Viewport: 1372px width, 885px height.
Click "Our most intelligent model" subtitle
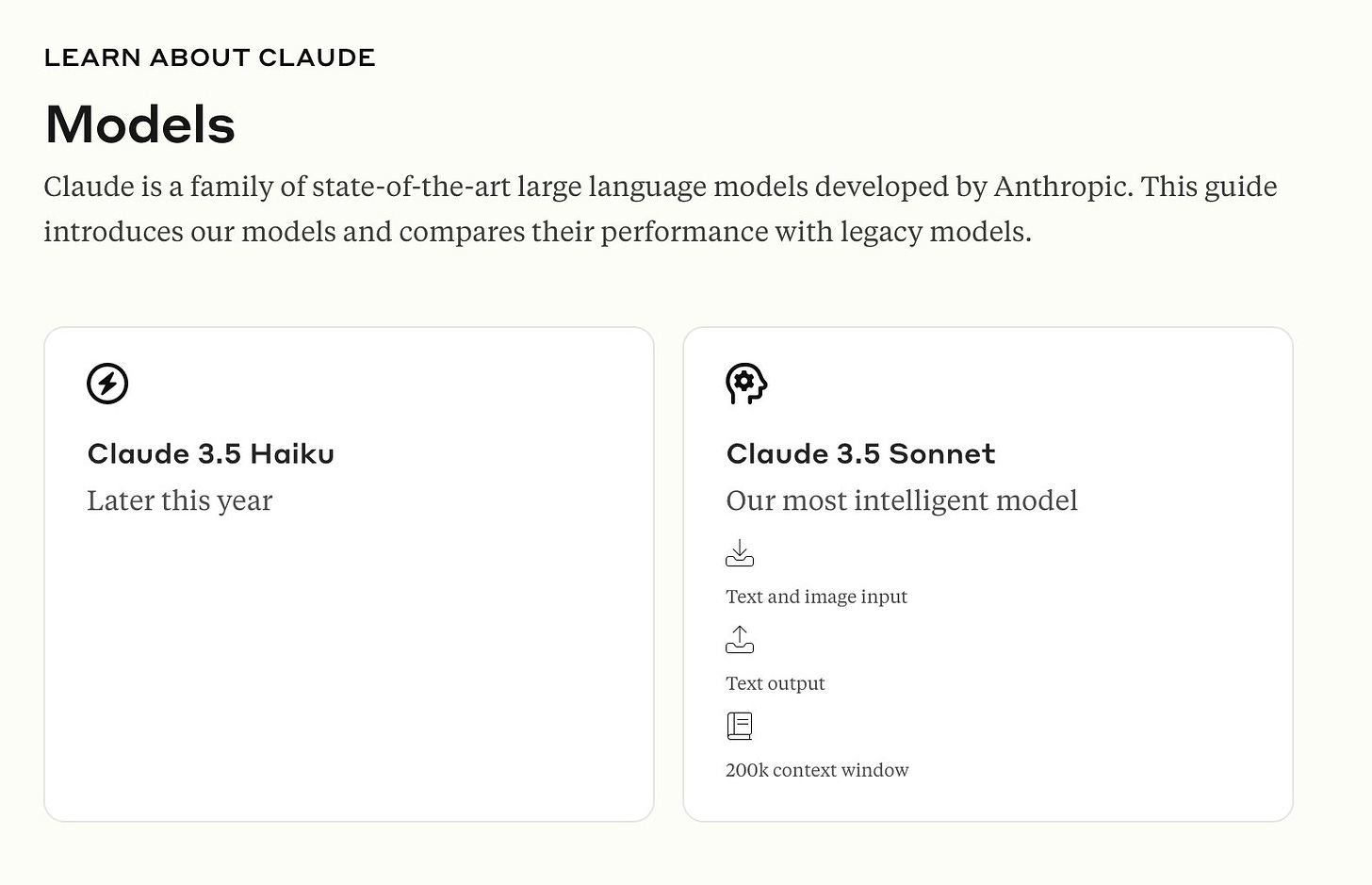click(x=901, y=500)
